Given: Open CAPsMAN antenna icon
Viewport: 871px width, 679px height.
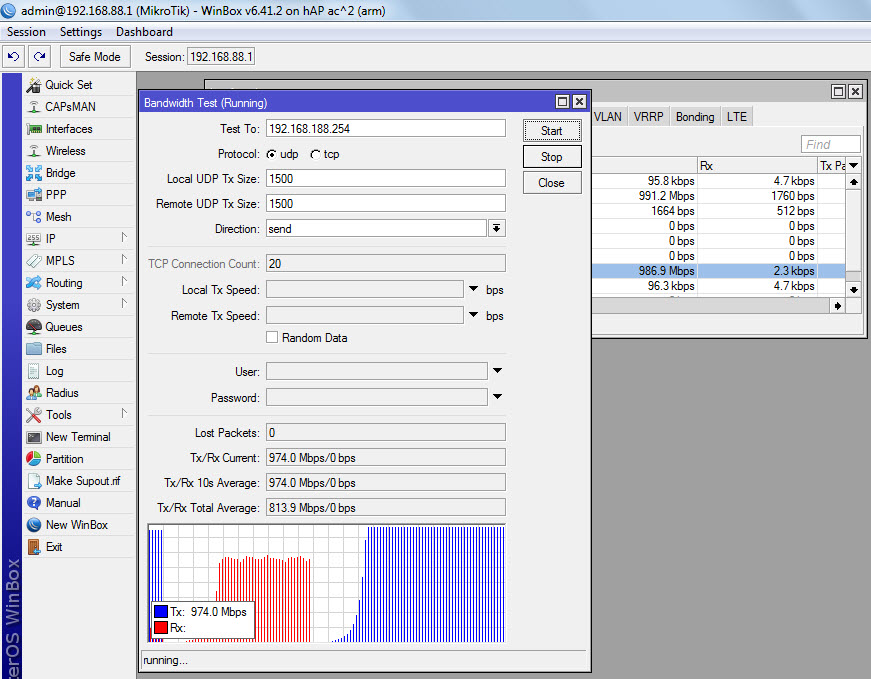Looking at the screenshot, I should (34, 107).
